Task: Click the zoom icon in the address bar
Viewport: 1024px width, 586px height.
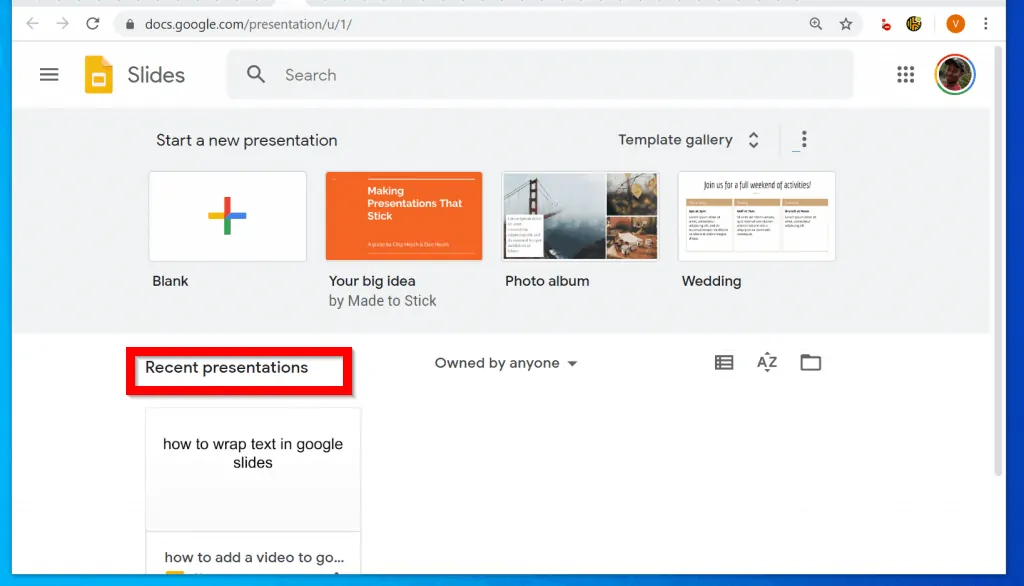Action: (816, 22)
